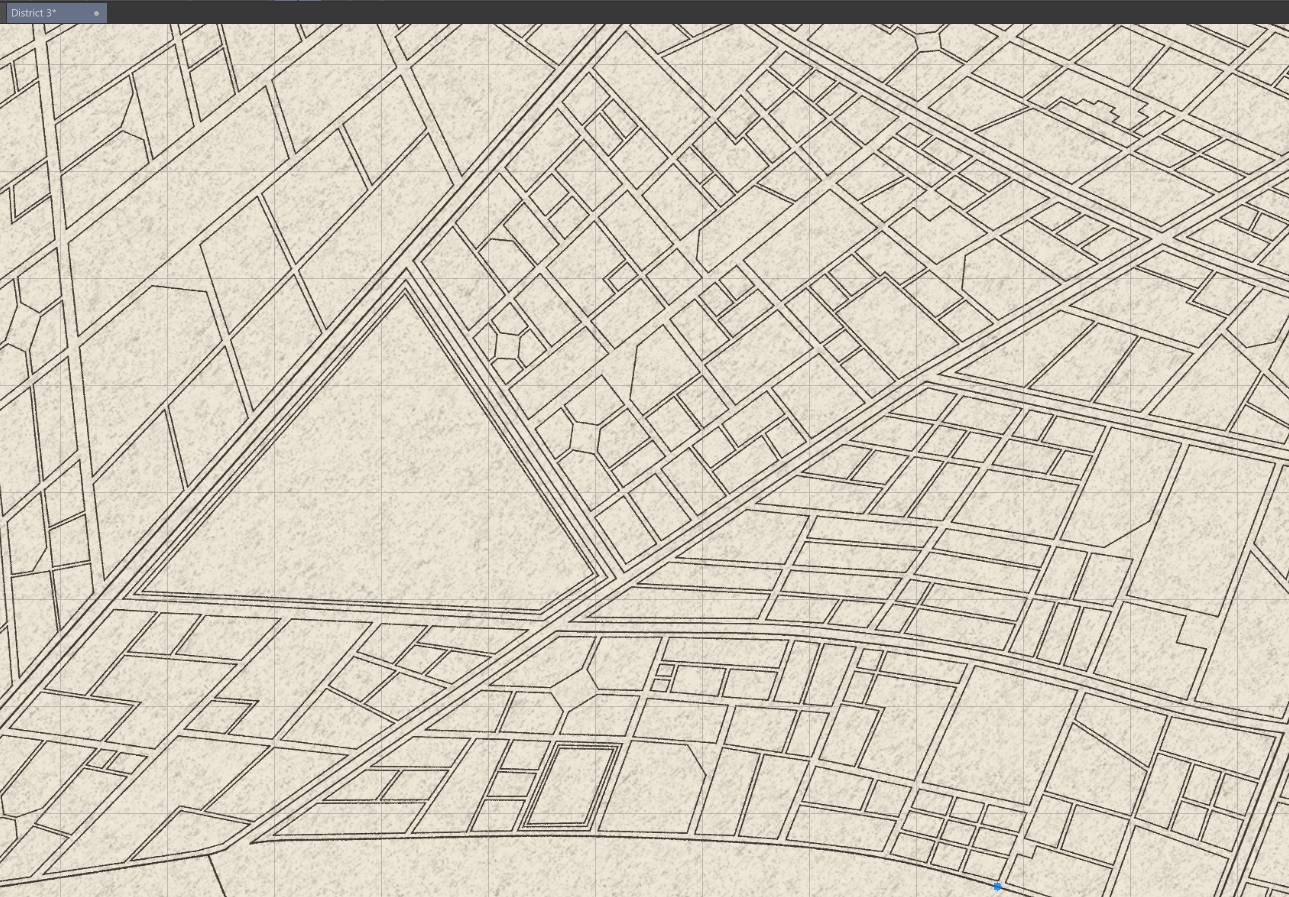Switch to the District 3 document tab
1289x897 pixels.
pyautogui.click(x=40, y=13)
